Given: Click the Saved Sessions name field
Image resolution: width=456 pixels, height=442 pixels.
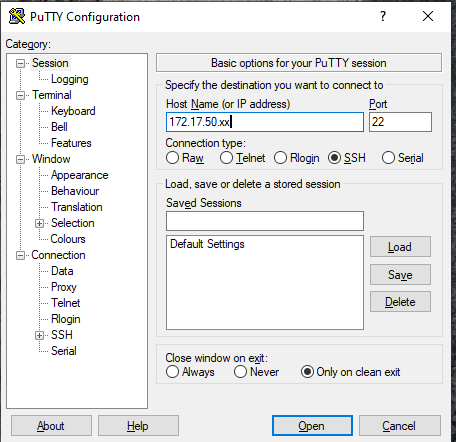Looking at the screenshot, I should tap(265, 221).
